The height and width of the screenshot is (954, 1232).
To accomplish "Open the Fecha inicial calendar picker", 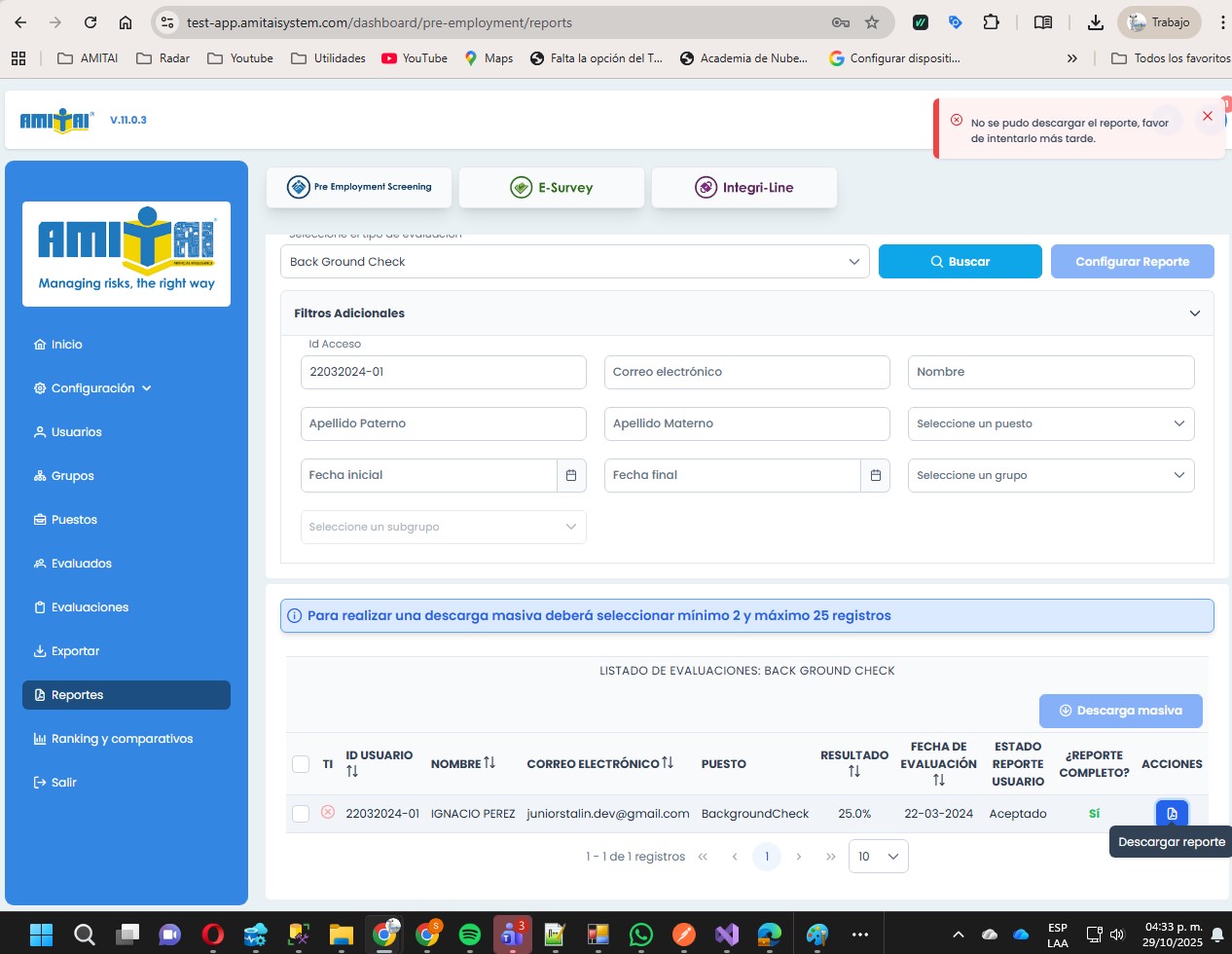I will (x=571, y=475).
